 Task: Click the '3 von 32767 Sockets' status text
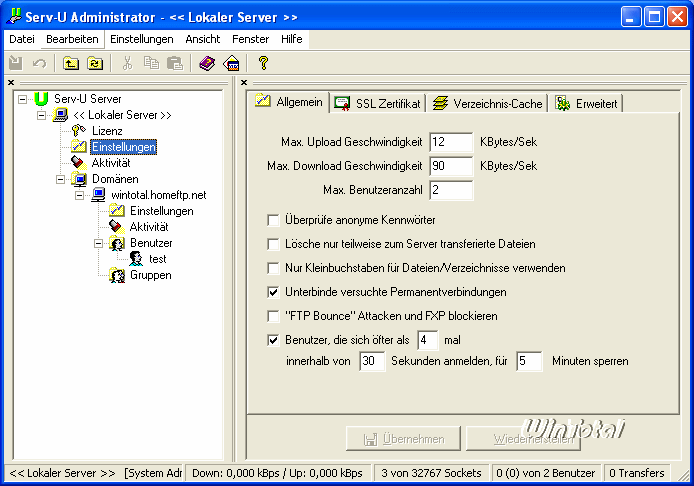(x=431, y=473)
